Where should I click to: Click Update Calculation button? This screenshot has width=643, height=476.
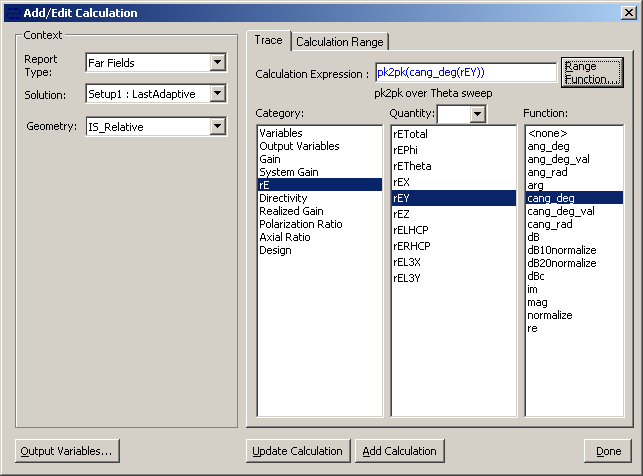coord(298,451)
